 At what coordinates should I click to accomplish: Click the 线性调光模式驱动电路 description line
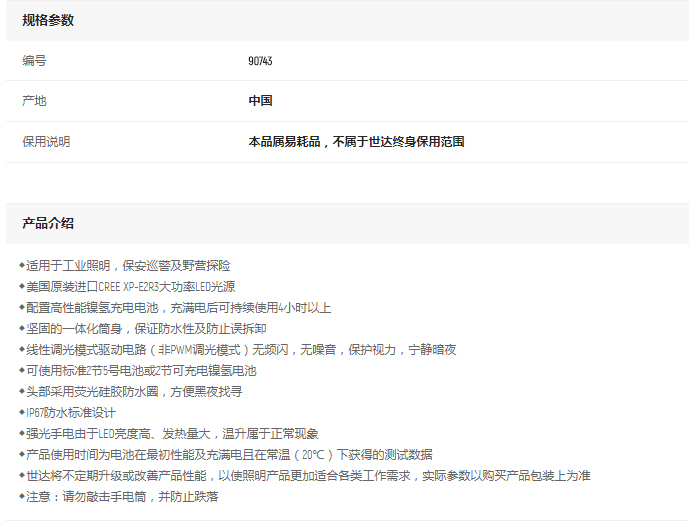240,350
